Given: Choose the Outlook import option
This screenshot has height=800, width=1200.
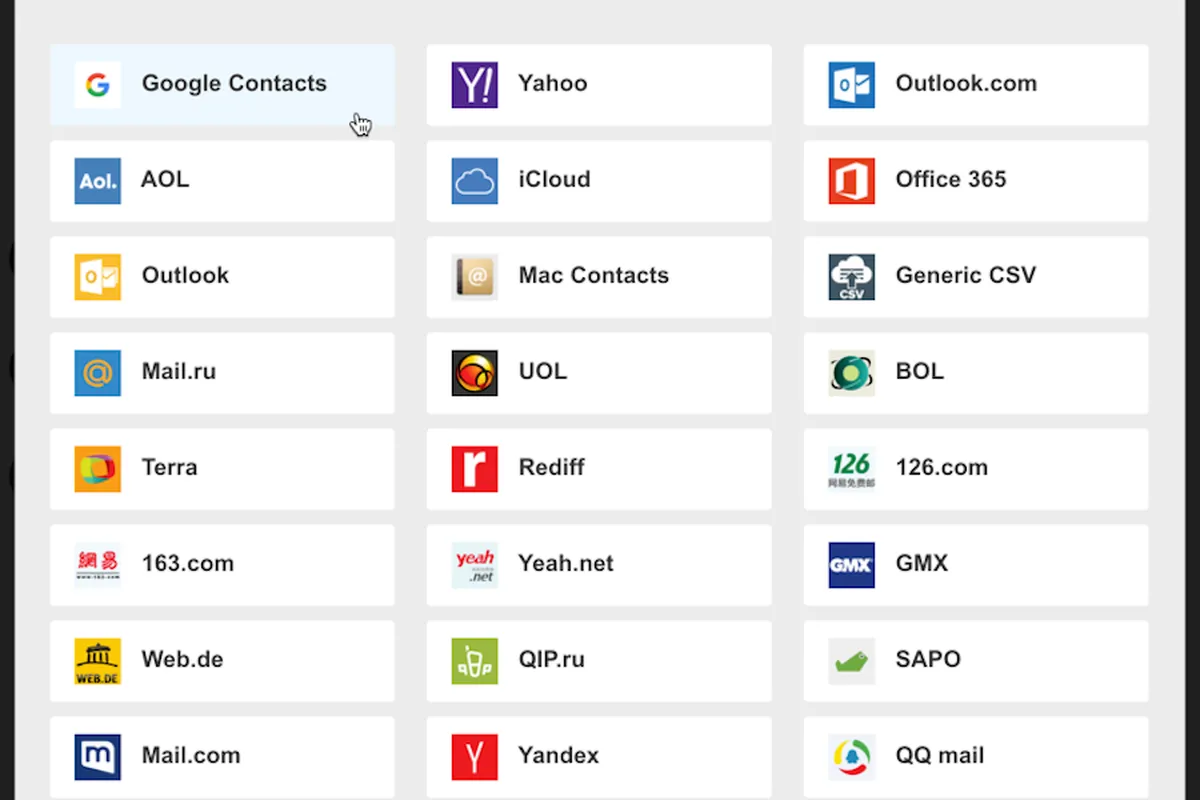Looking at the screenshot, I should pos(222,277).
